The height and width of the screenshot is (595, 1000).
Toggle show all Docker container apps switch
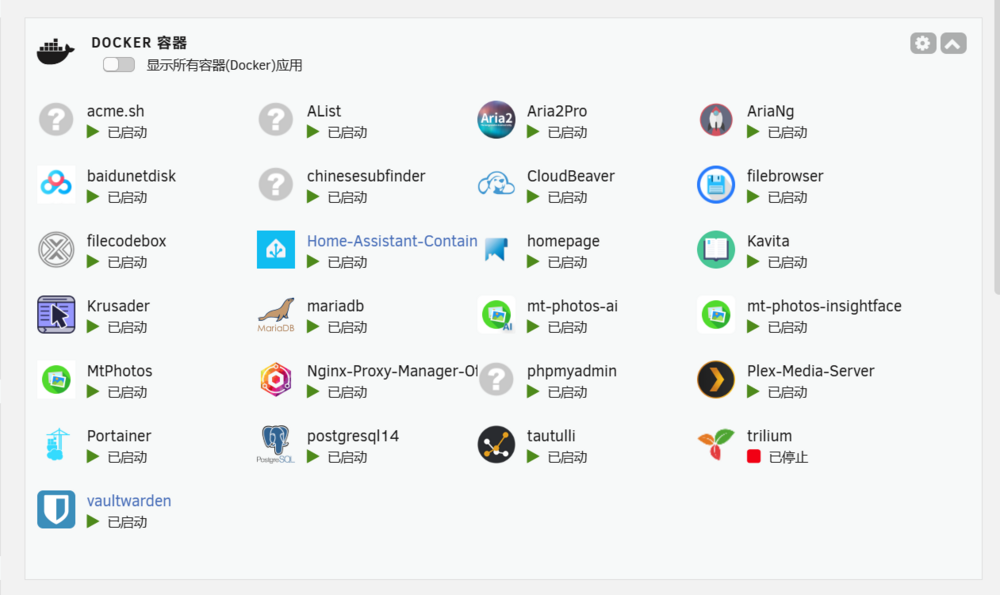pyautogui.click(x=119, y=64)
